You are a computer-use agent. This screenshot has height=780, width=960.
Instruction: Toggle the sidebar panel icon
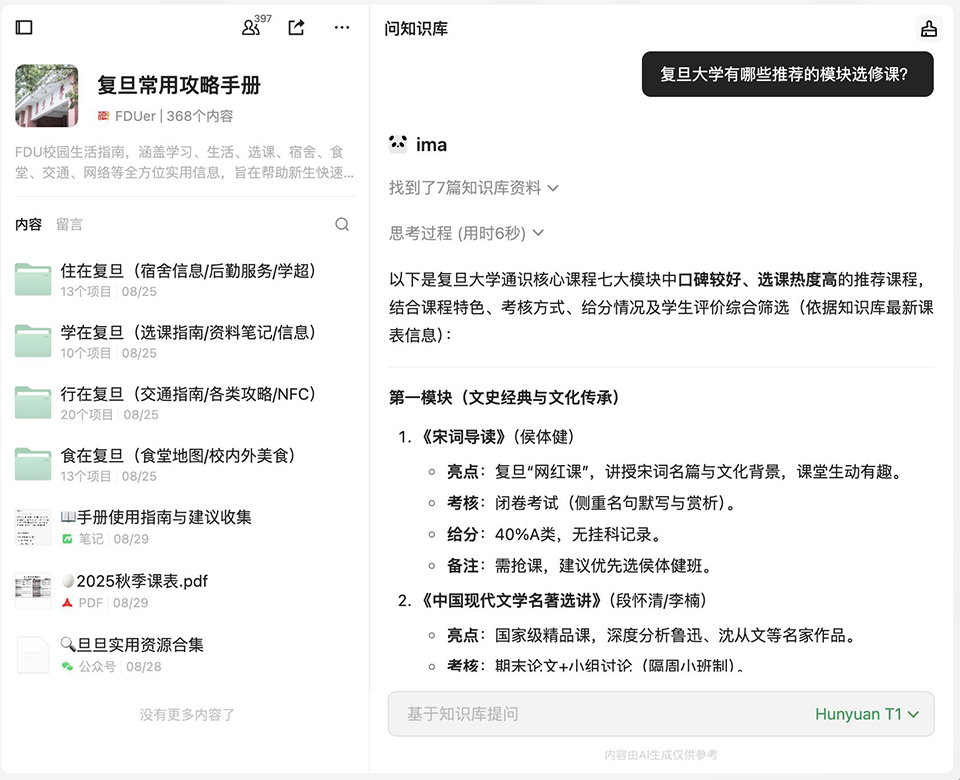24,28
